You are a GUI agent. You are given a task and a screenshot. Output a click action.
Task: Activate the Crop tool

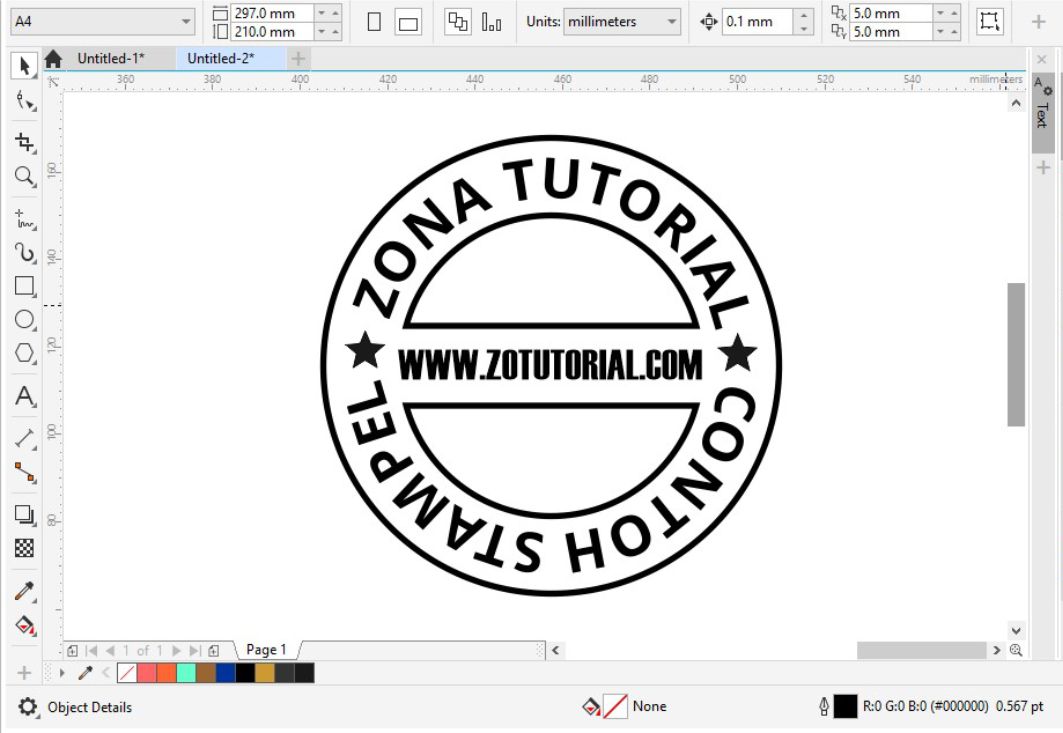coord(23,140)
